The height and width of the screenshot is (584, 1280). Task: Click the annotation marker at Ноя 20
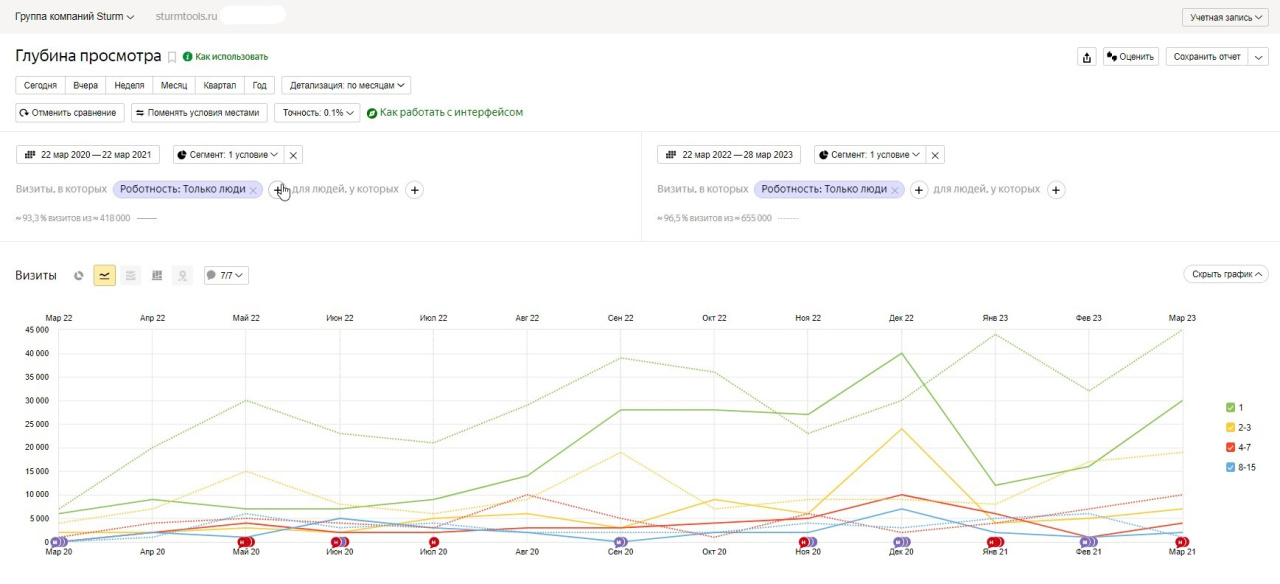(x=808, y=542)
